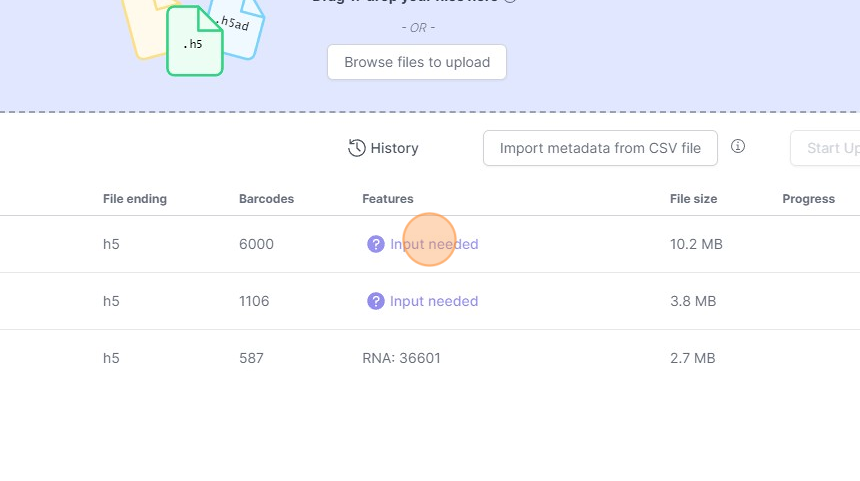
Task: Select the 2.7 MB file size cell
Action: [692, 358]
